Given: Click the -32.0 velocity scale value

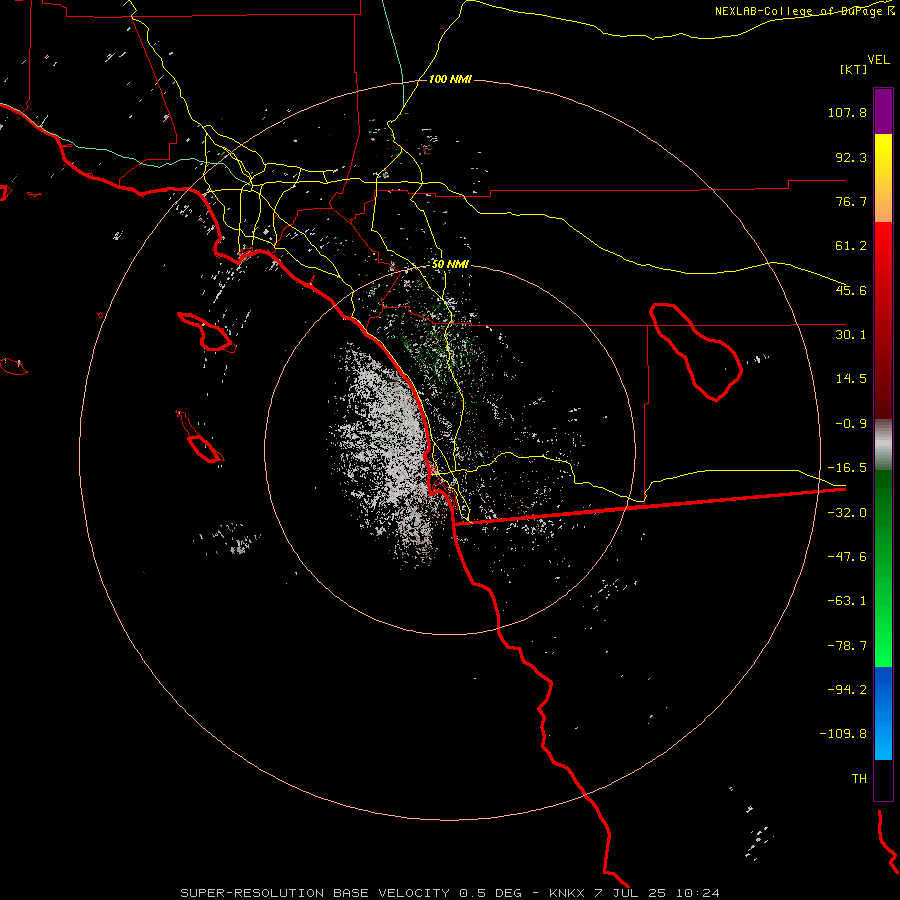Looking at the screenshot, I should [x=847, y=513].
